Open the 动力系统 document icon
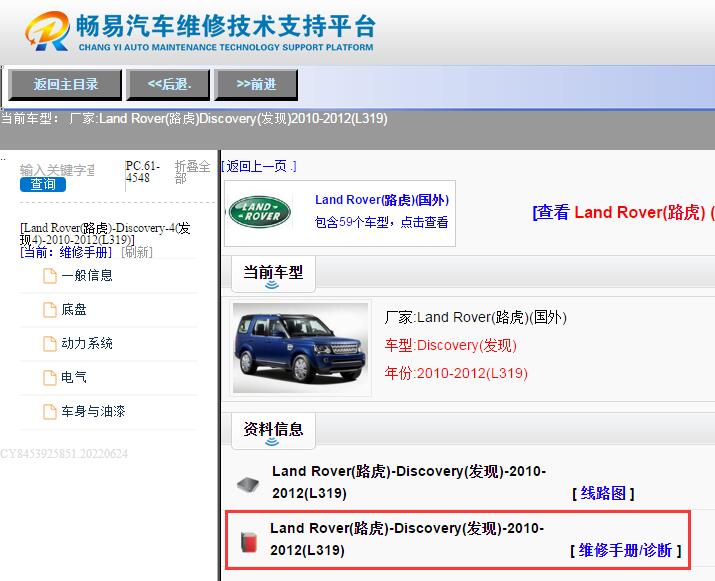This screenshot has height=581, width=715. point(50,344)
